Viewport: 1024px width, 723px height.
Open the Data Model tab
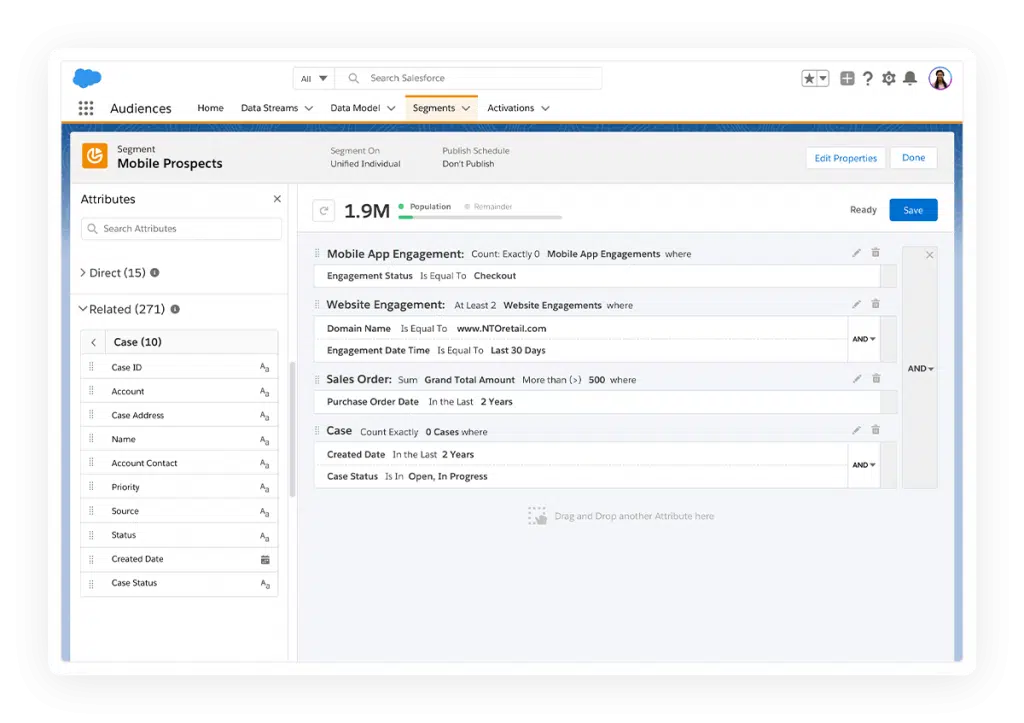click(x=355, y=108)
